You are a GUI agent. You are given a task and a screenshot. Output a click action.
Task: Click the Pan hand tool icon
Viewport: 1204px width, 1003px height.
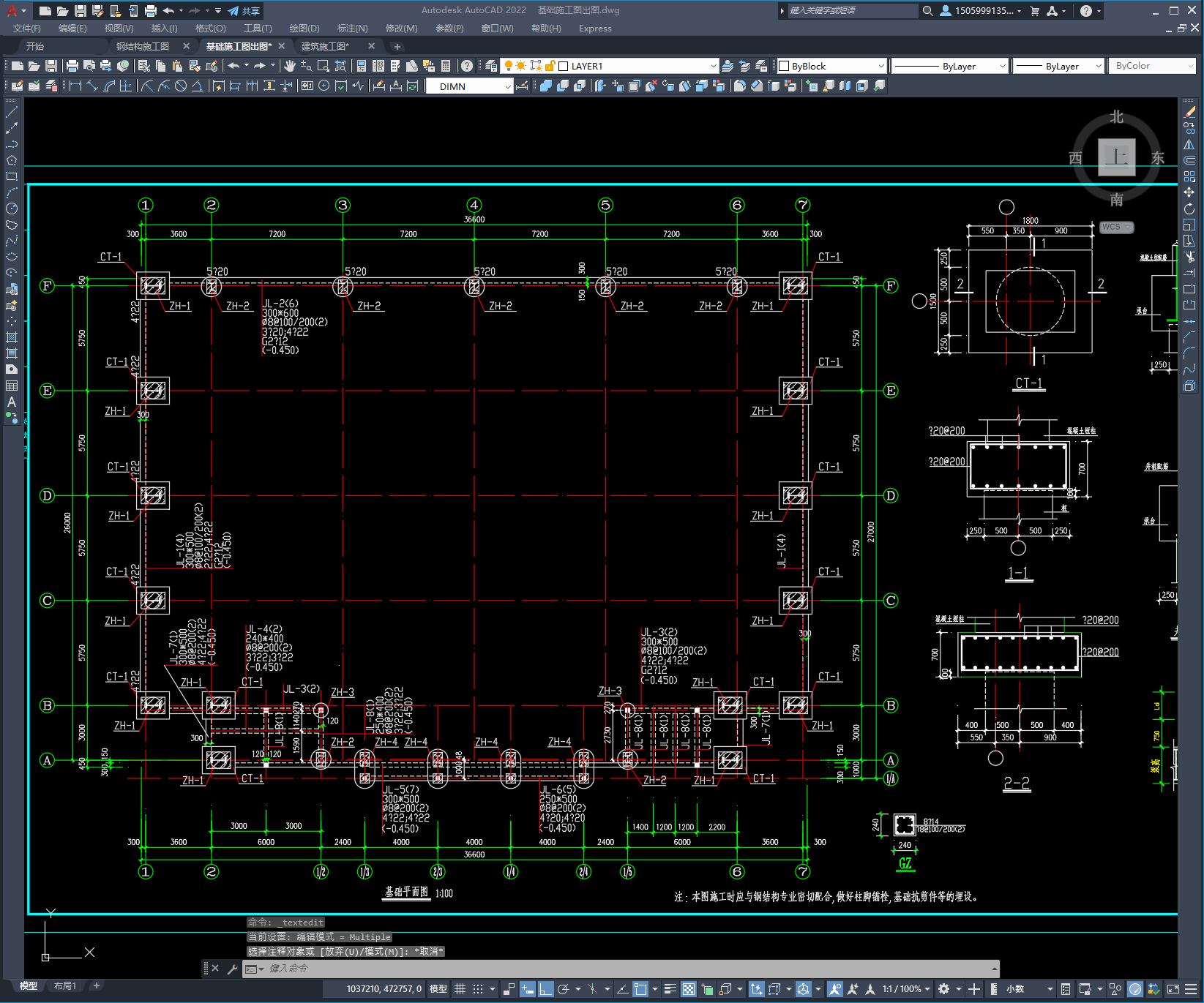pos(290,66)
